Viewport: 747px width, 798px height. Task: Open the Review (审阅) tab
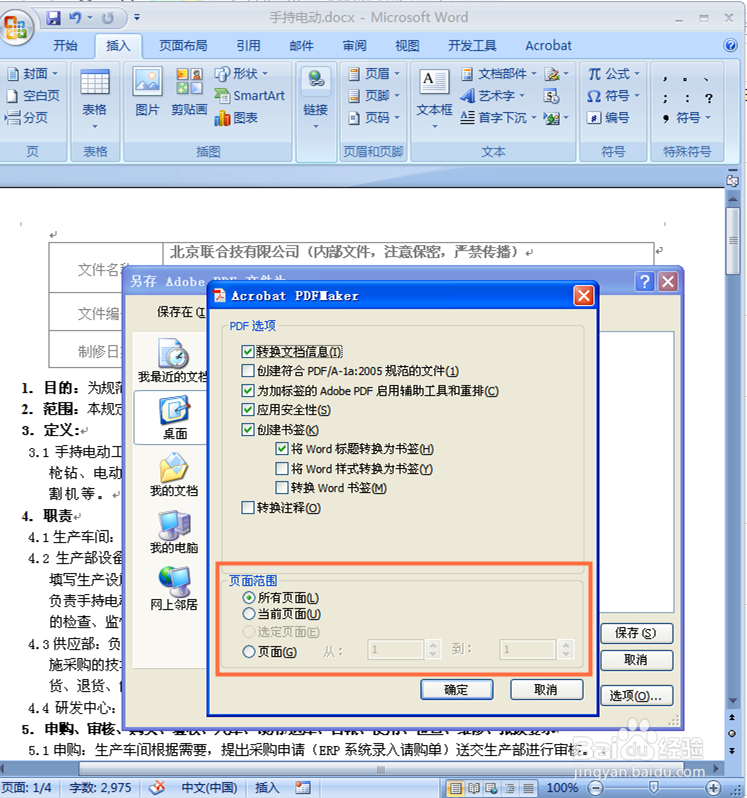click(x=354, y=46)
